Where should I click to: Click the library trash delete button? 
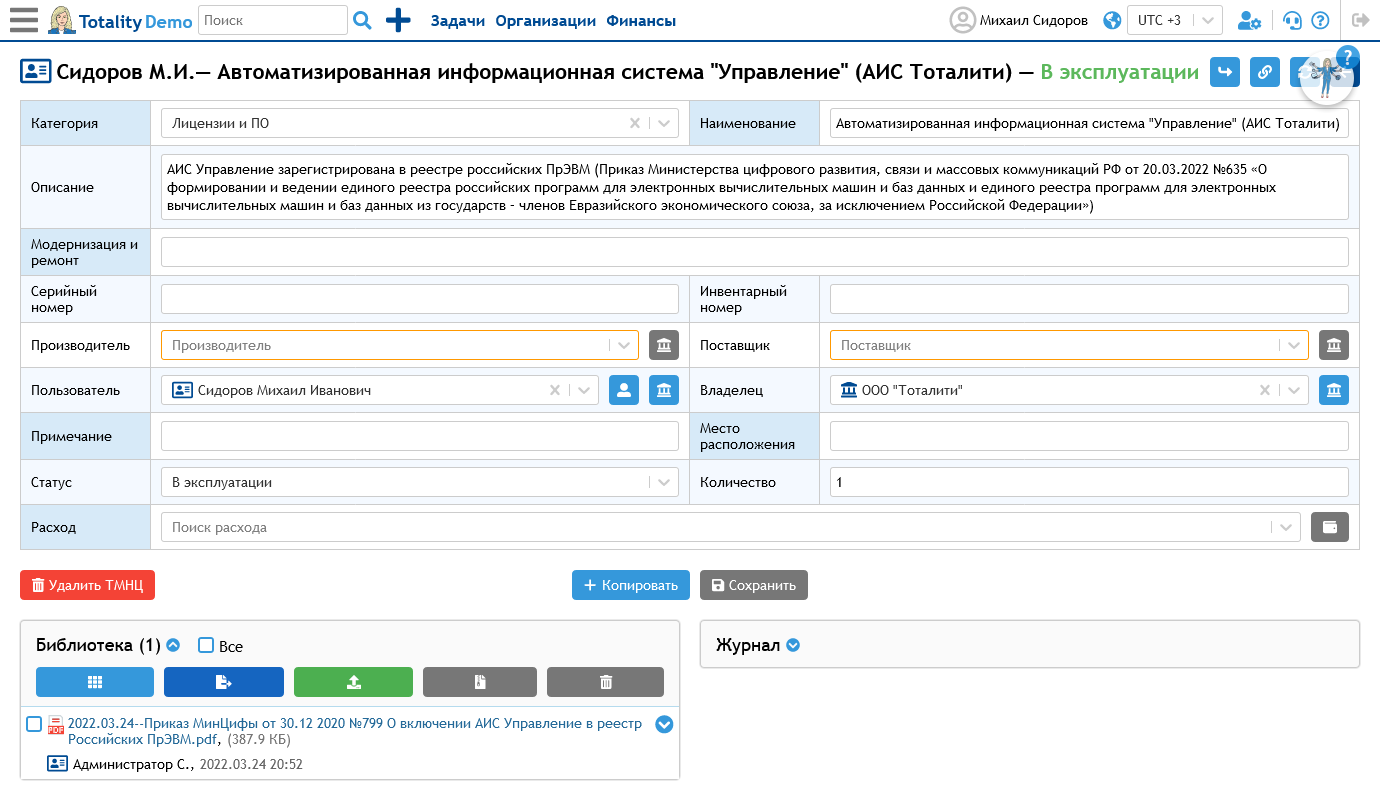(x=605, y=682)
